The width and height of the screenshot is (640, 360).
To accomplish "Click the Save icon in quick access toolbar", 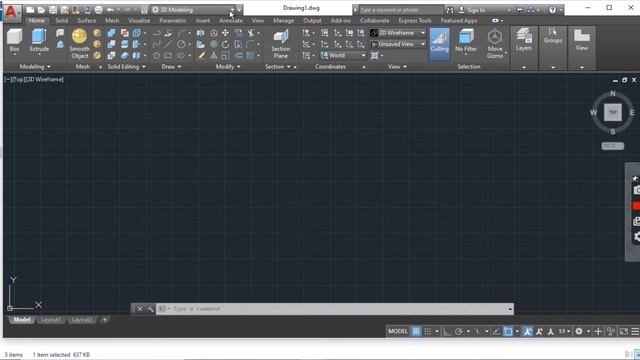I will 53,10.
